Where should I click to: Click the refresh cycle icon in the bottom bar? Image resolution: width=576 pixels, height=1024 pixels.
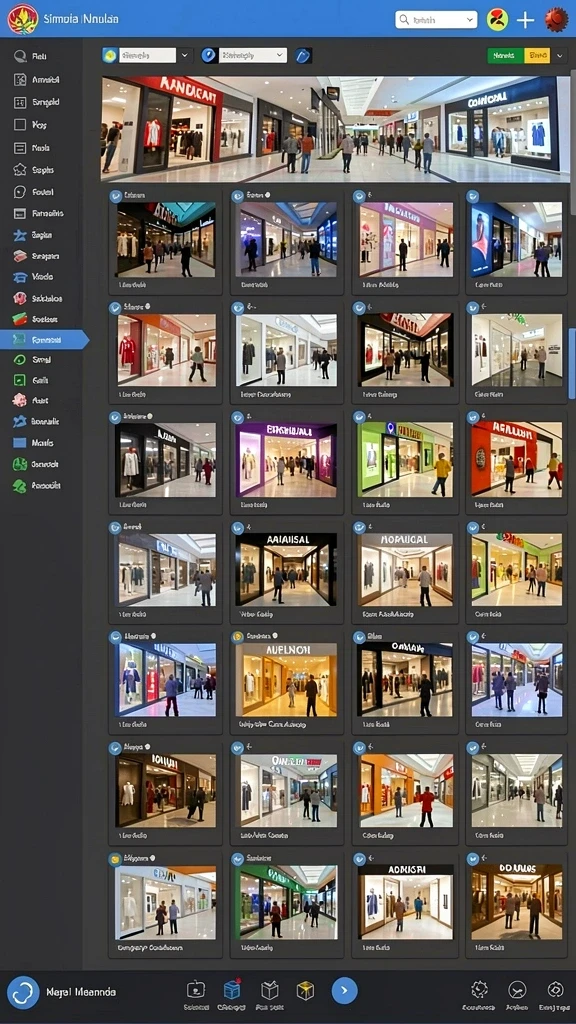tap(555, 989)
